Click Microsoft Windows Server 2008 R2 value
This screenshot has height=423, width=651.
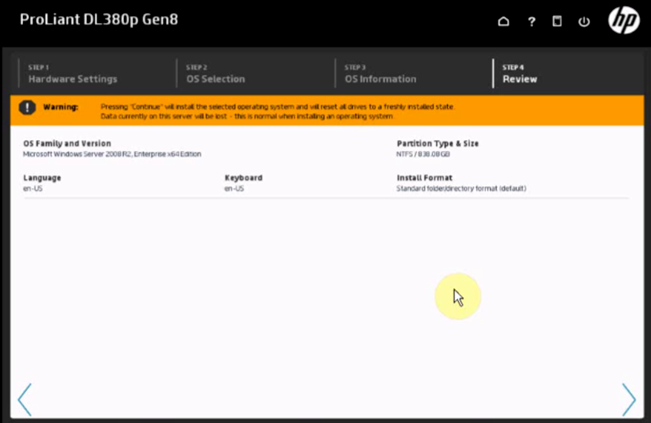(112, 154)
